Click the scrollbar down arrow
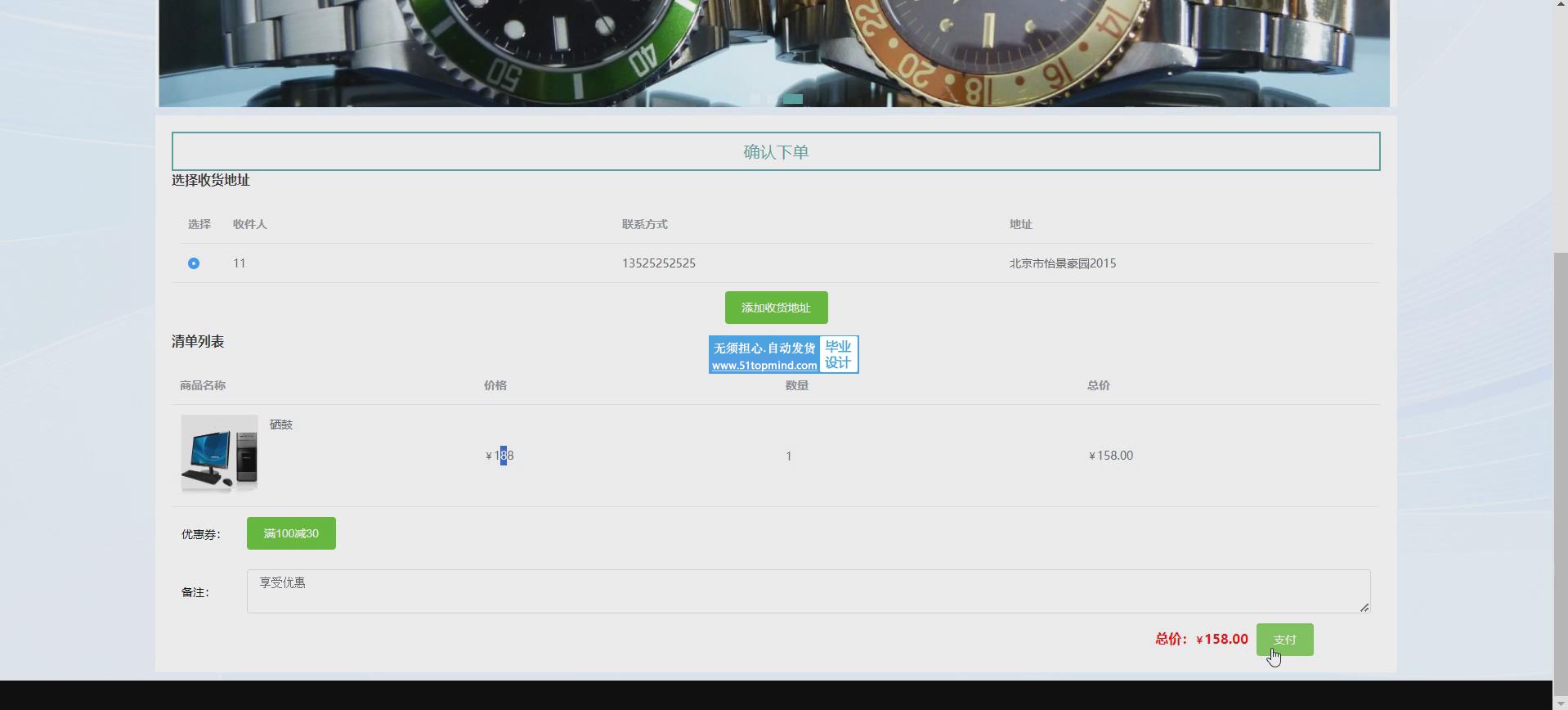Image resolution: width=1568 pixels, height=710 pixels. click(1560, 703)
